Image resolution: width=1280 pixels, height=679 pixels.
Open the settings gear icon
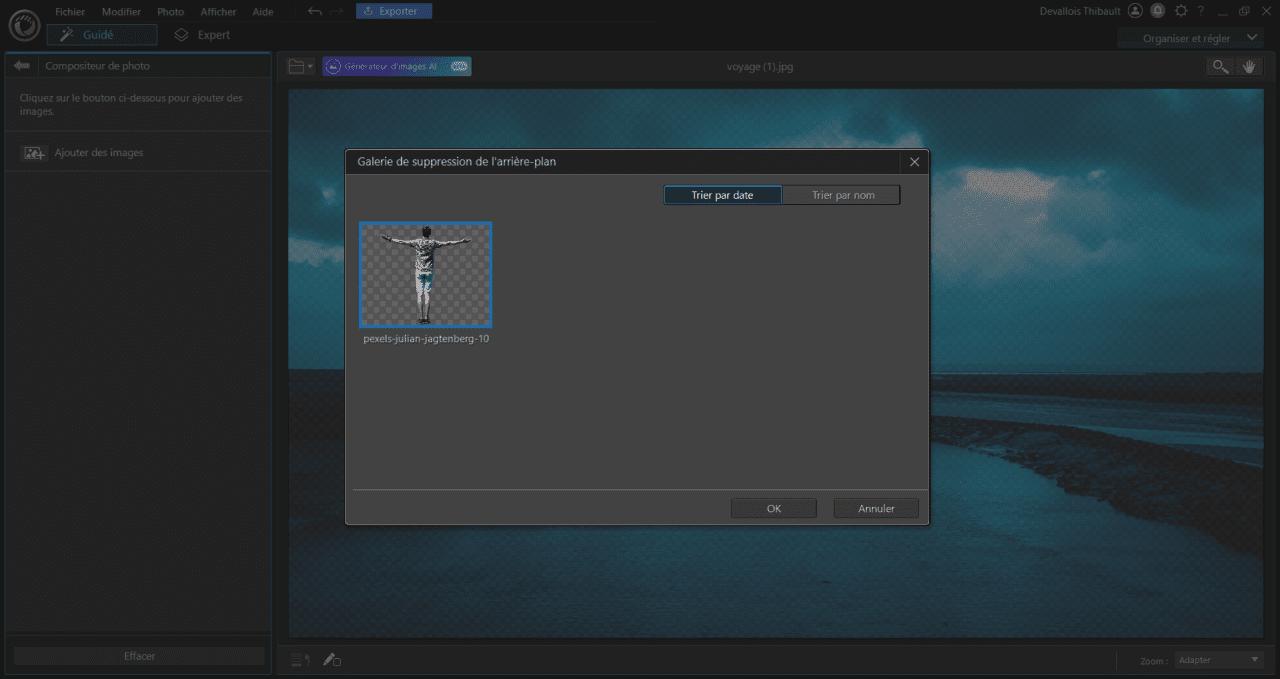1180,11
